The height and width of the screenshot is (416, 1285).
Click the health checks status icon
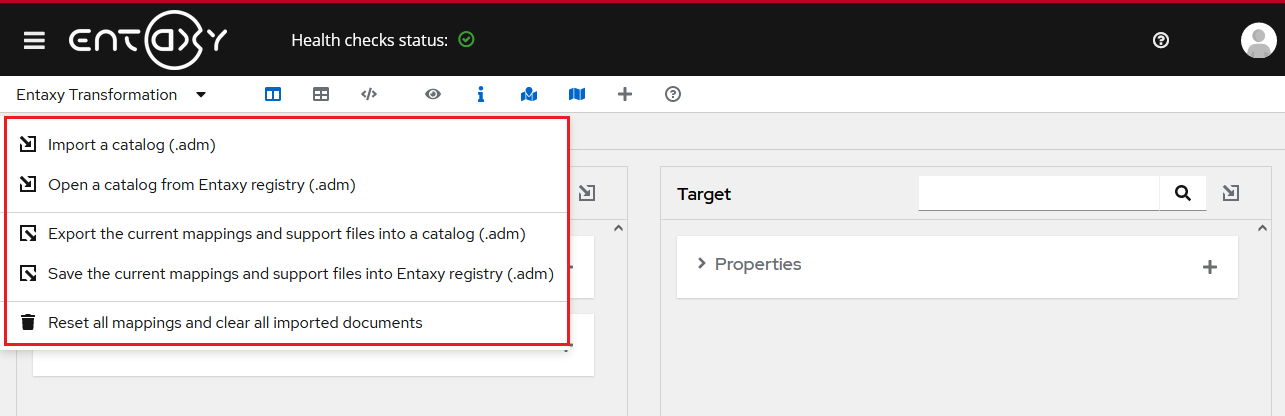click(466, 40)
